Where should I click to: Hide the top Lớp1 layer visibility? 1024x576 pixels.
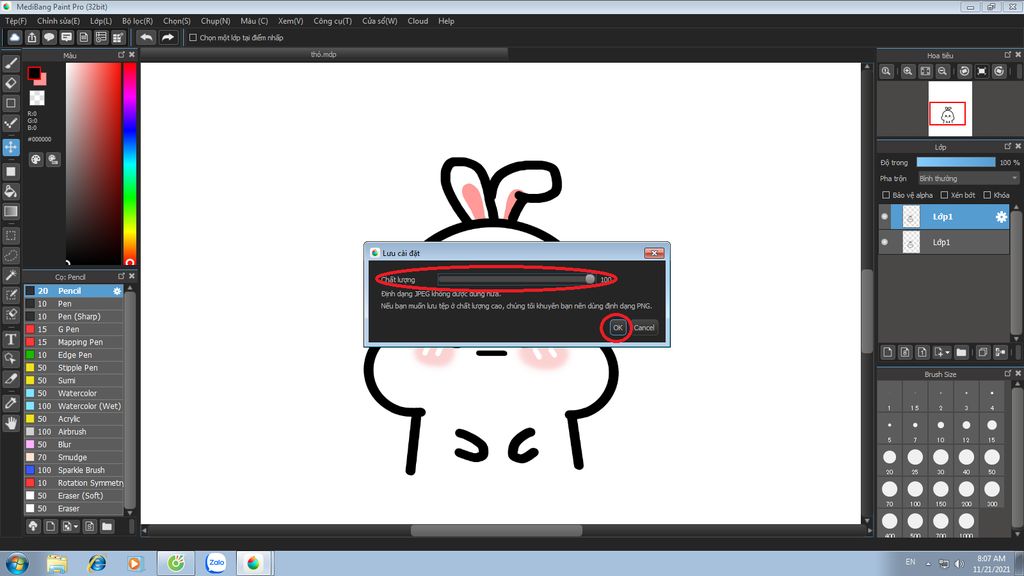885,217
